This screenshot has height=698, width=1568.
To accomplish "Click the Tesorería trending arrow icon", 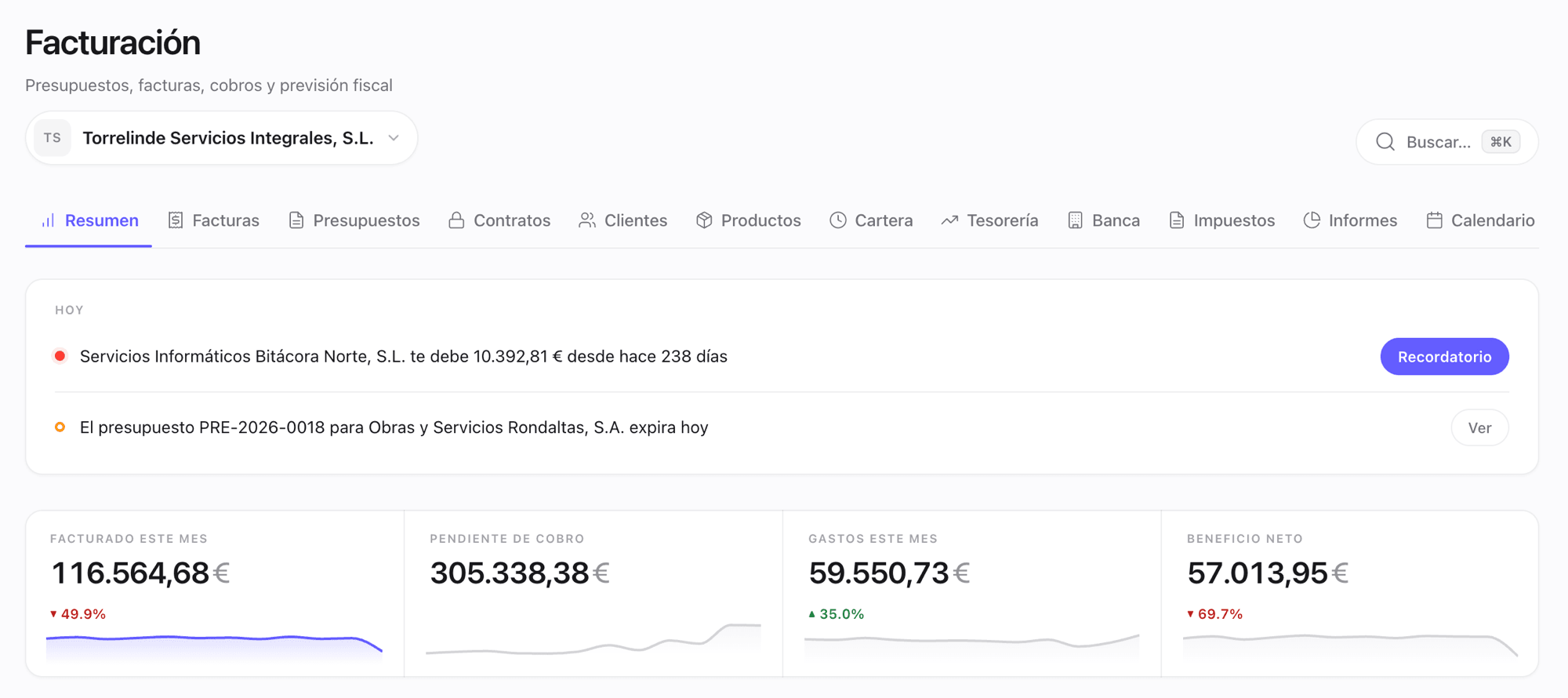I will (949, 220).
